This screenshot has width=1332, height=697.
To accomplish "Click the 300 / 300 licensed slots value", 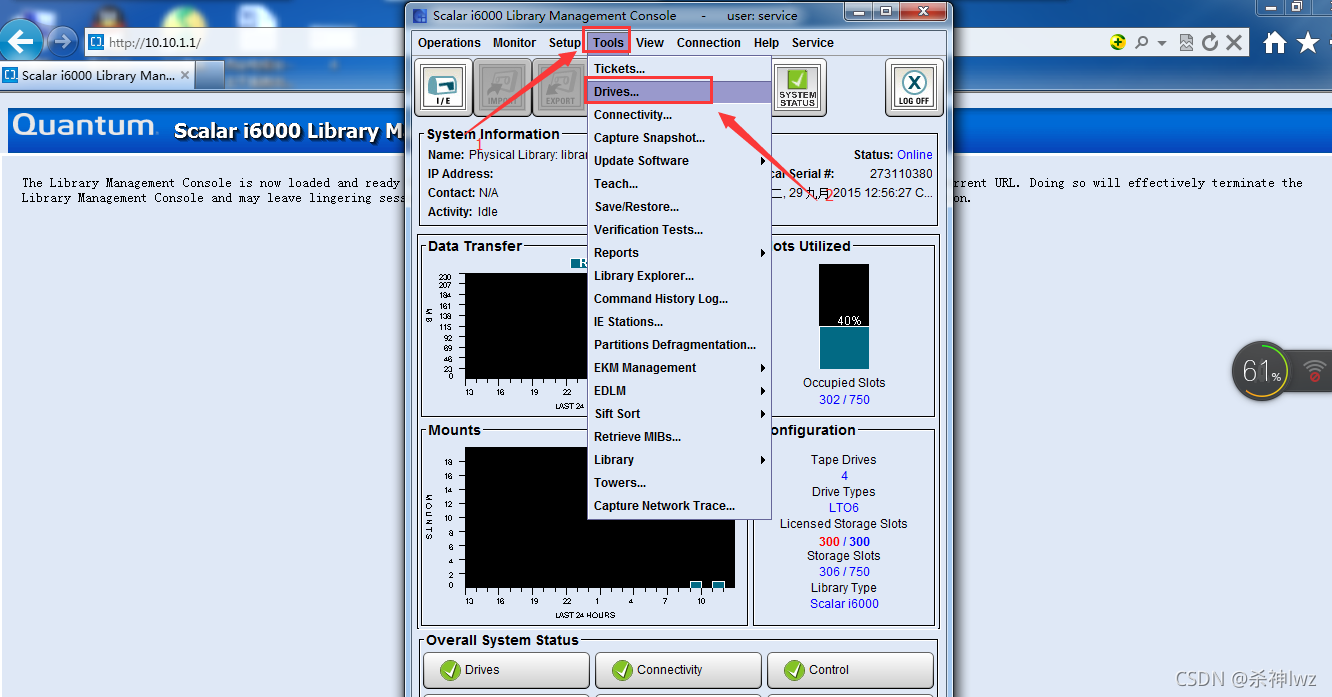I will 844,542.
